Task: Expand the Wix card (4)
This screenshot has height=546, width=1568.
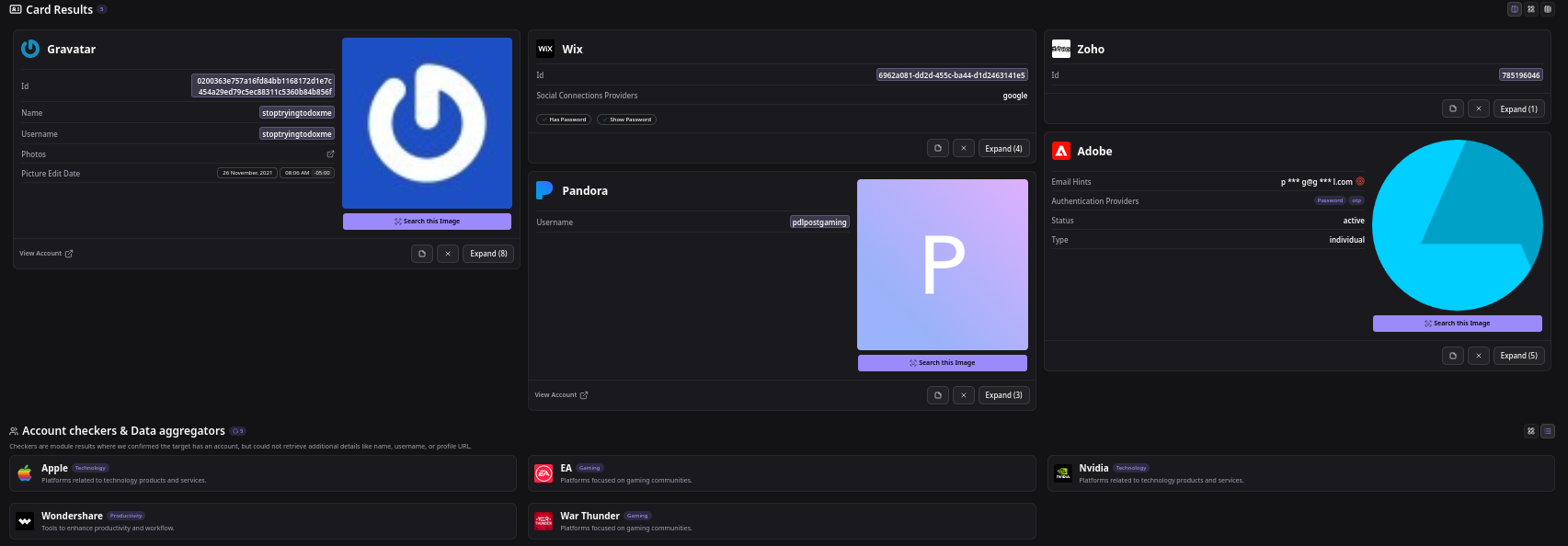Action: tap(1003, 149)
